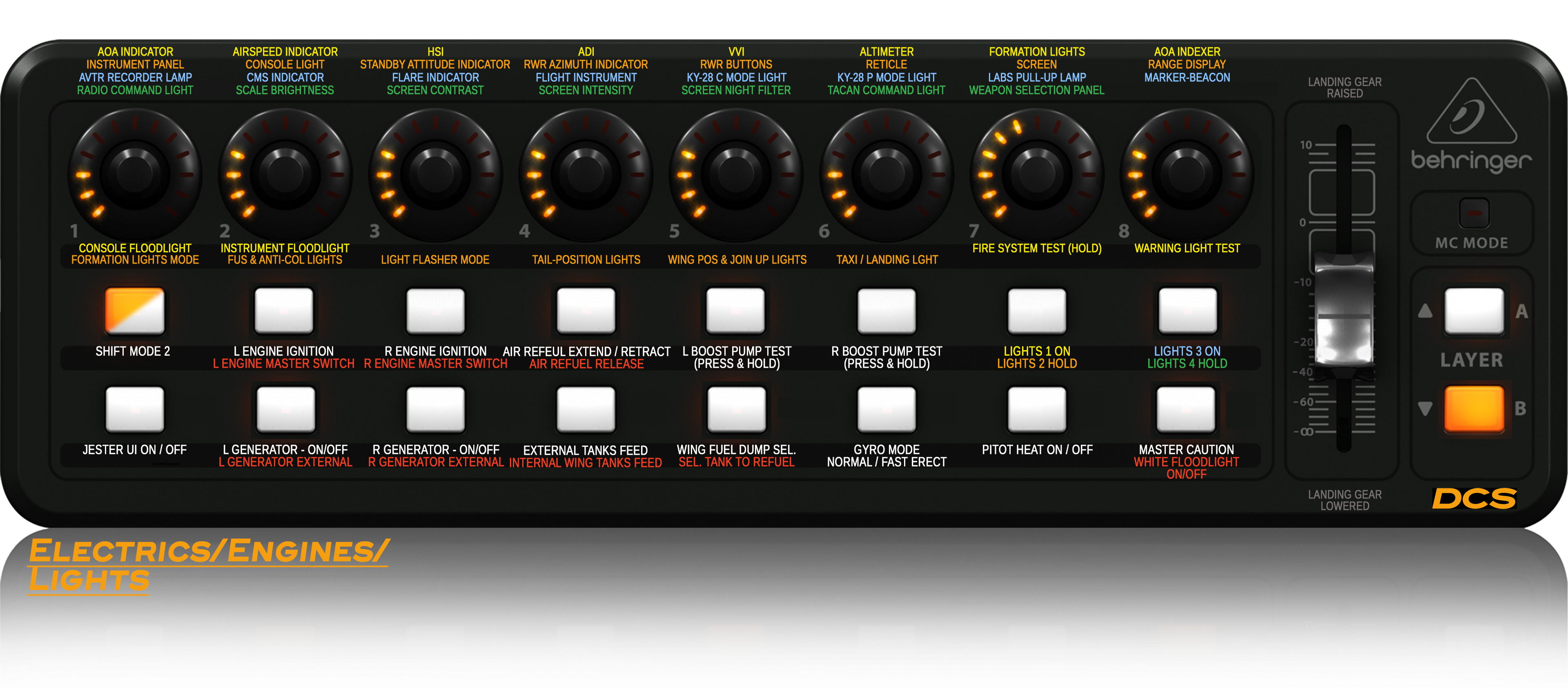Click the Tail-Position Lights label
Viewport: 1568px width, 688px height.
[586, 259]
